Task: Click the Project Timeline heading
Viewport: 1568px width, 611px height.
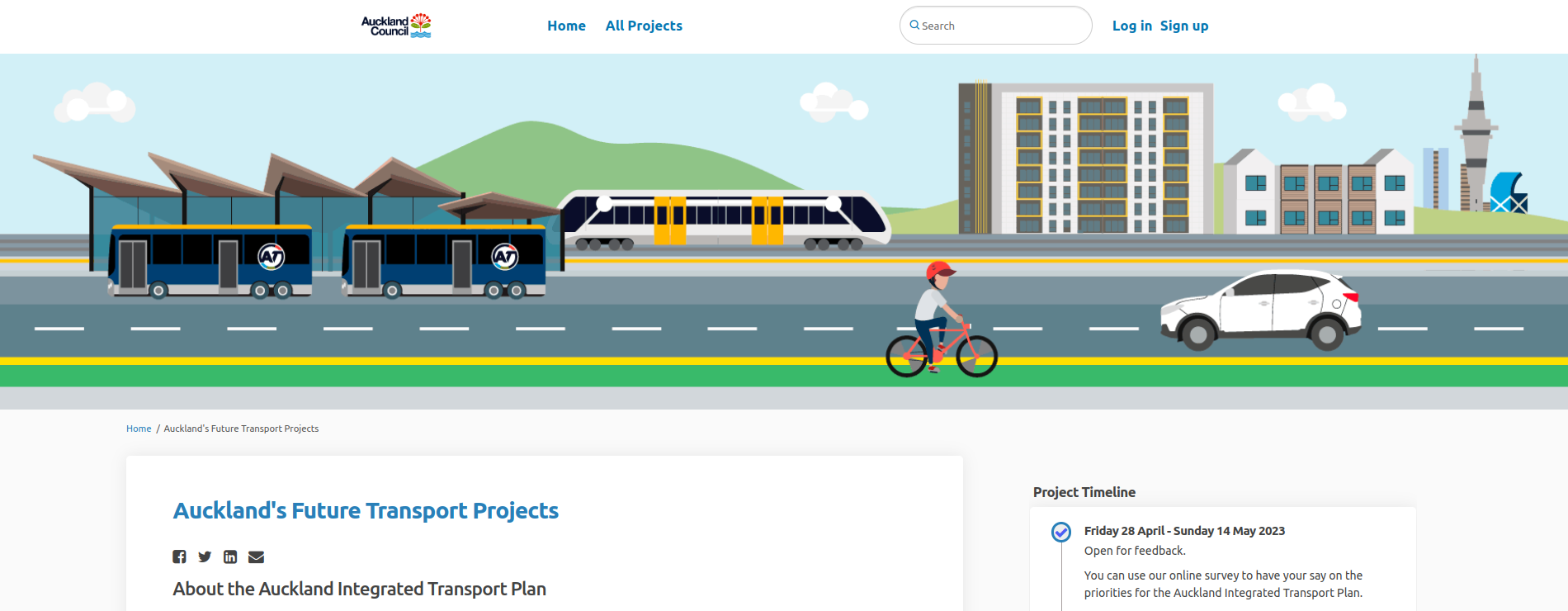Action: coord(1084,492)
